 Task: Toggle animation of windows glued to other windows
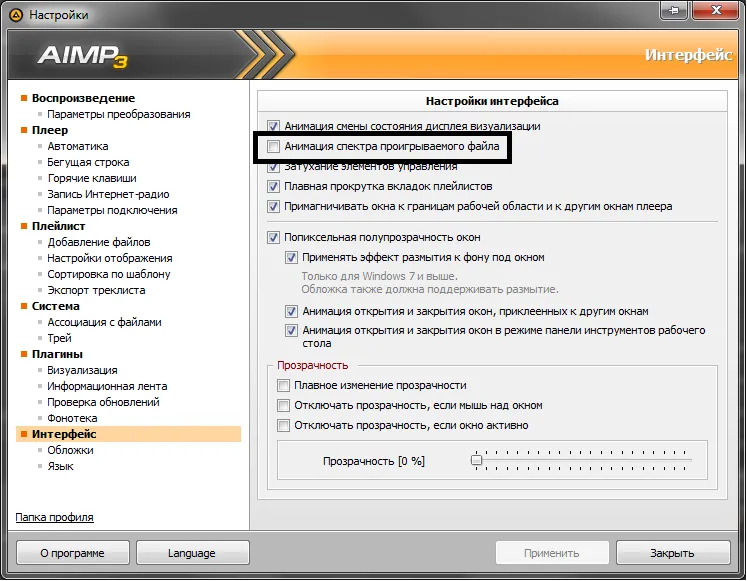tap(292, 311)
